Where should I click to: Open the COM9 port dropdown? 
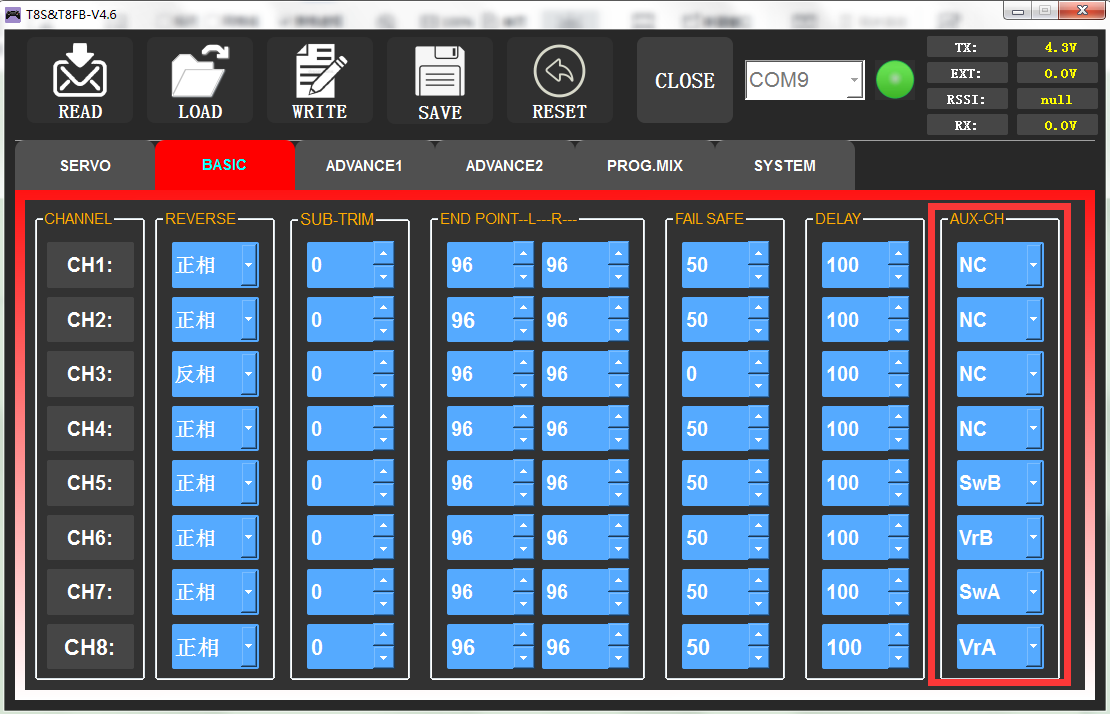(853, 81)
